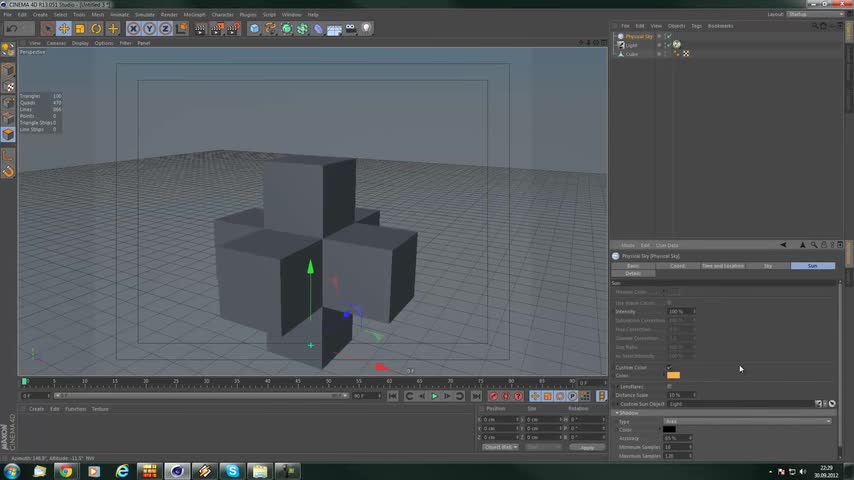Open Skype from the Windows taskbar
854x480 pixels.
tap(232, 470)
